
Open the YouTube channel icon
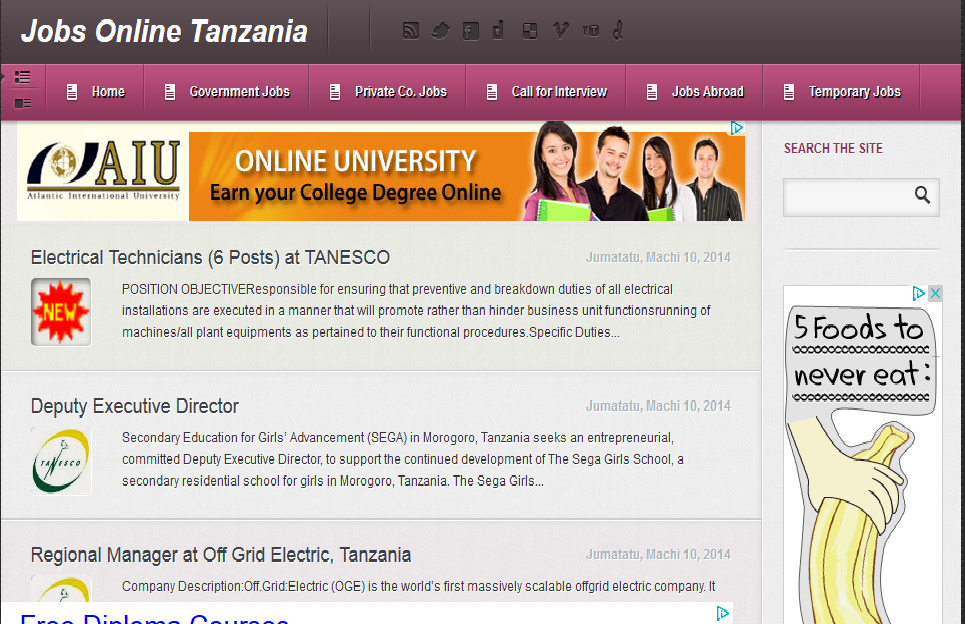click(590, 30)
